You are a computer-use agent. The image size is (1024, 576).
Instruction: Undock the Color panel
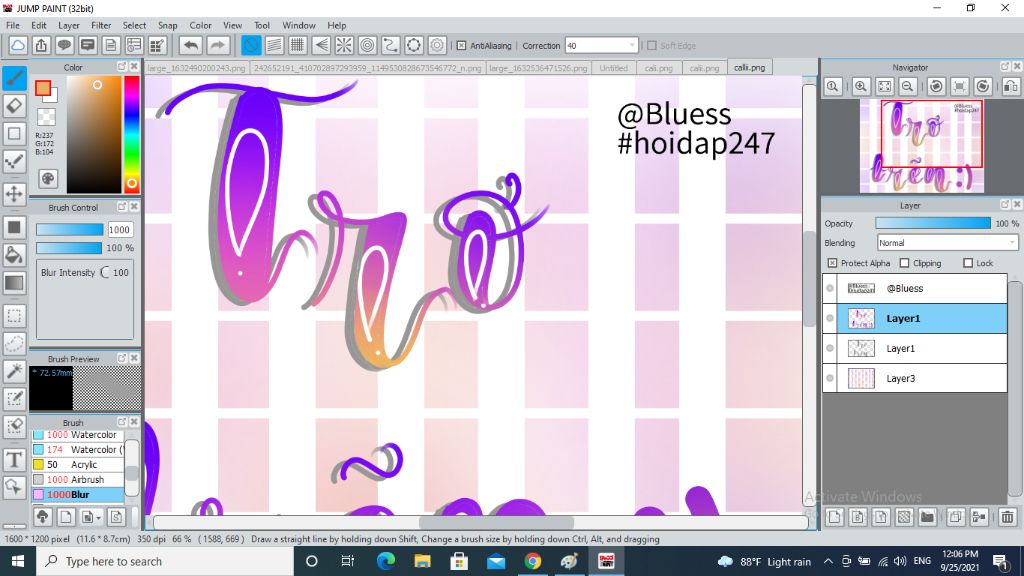pyautogui.click(x=122, y=67)
